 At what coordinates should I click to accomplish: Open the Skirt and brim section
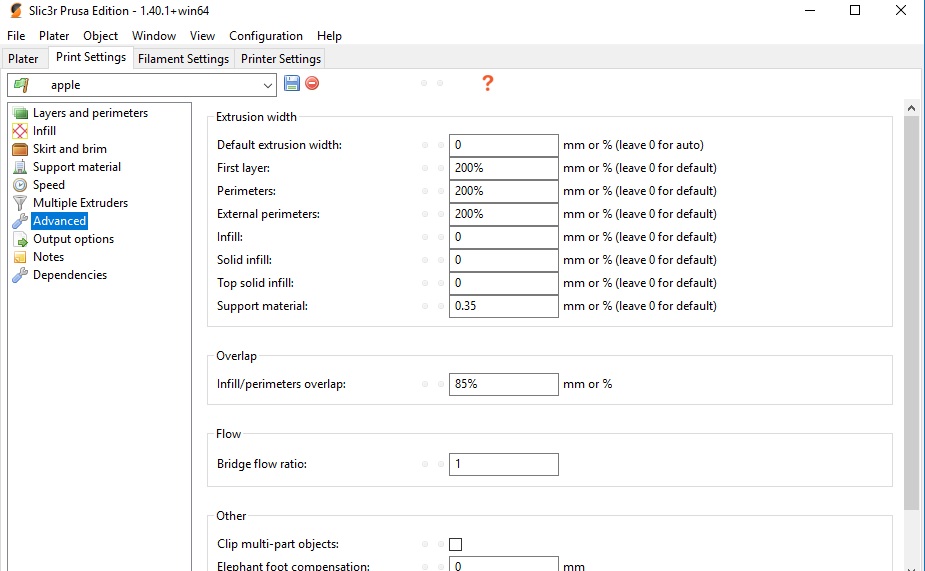(x=69, y=149)
